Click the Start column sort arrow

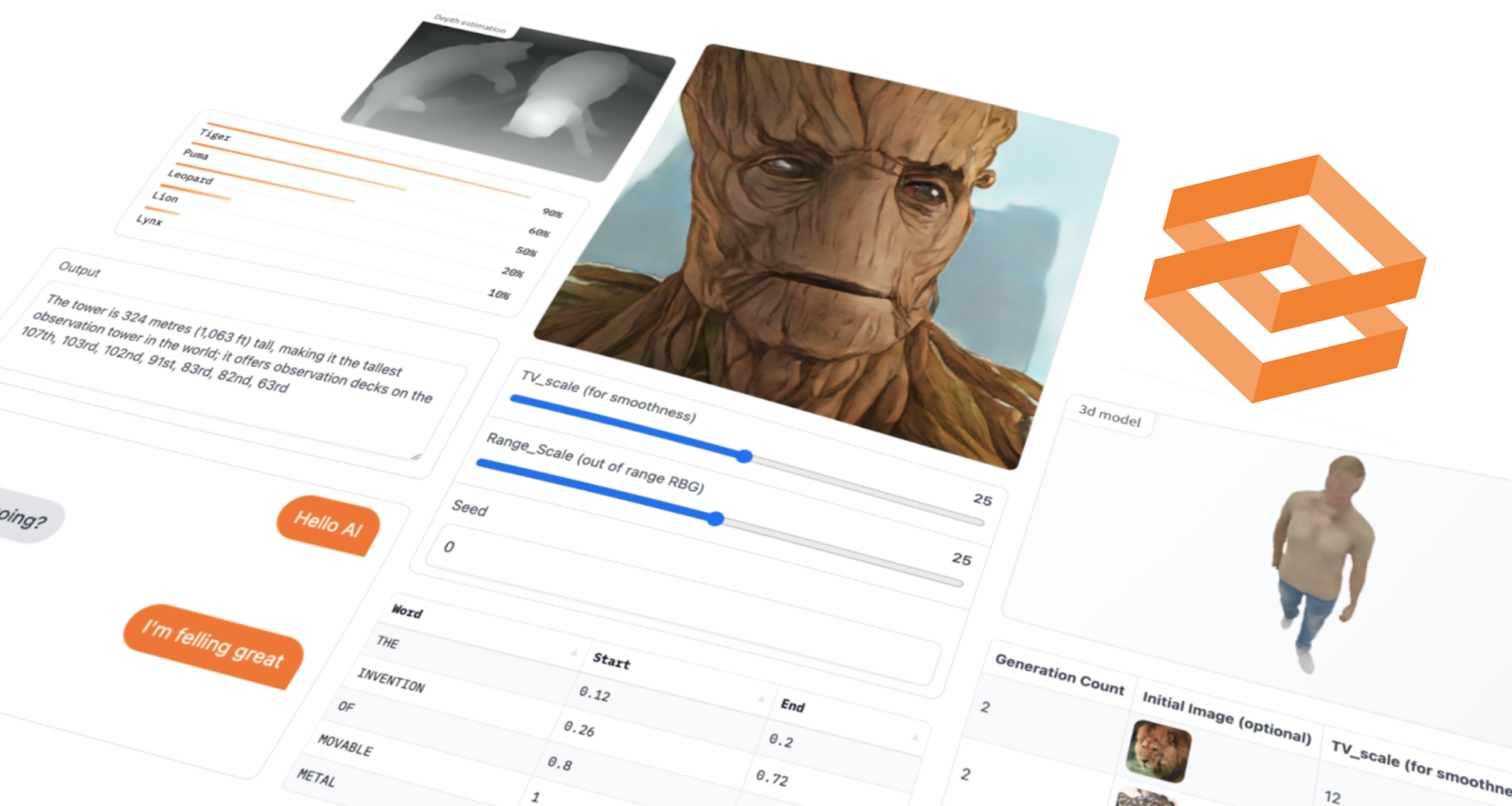(760, 699)
